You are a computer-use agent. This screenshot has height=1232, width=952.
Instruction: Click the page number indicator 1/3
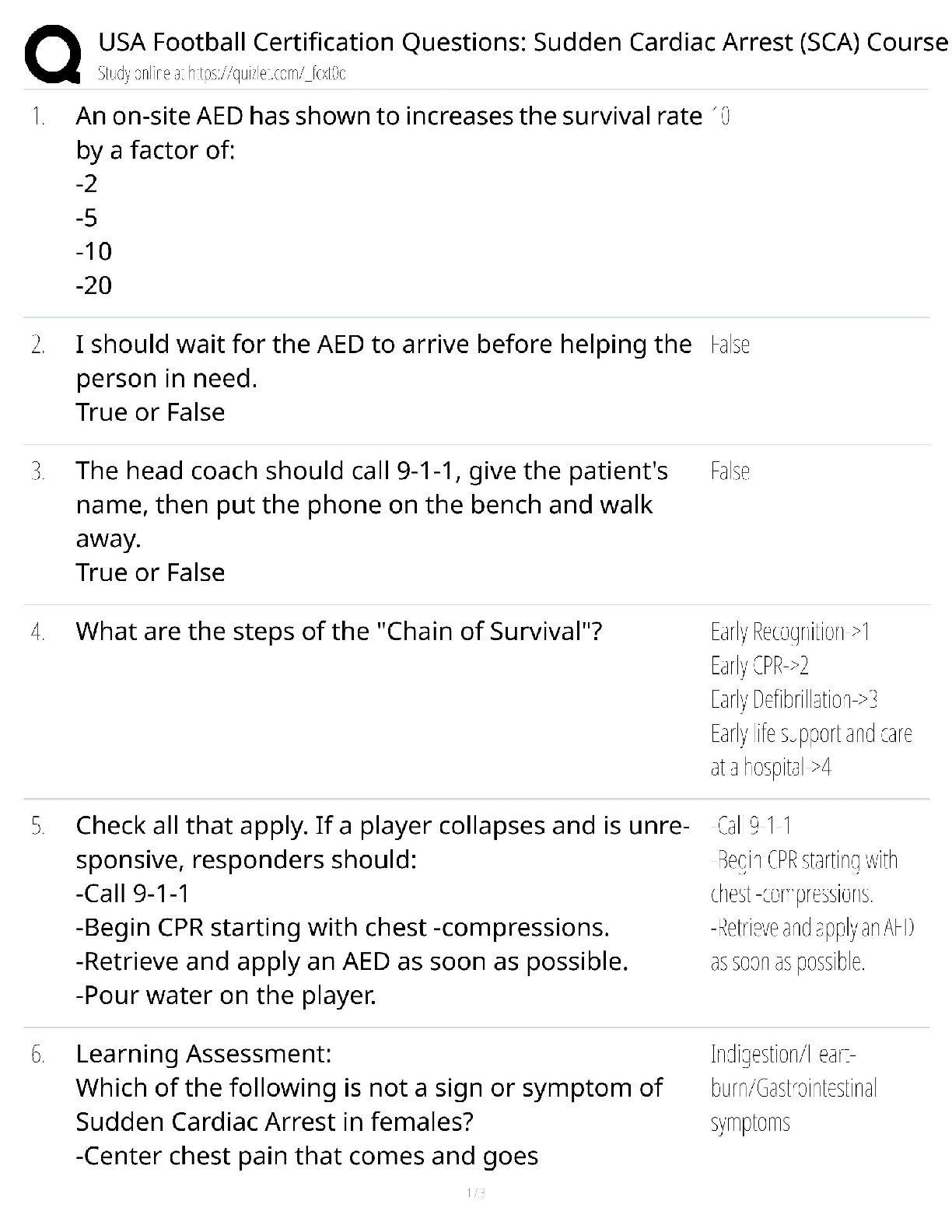pyautogui.click(x=475, y=1192)
